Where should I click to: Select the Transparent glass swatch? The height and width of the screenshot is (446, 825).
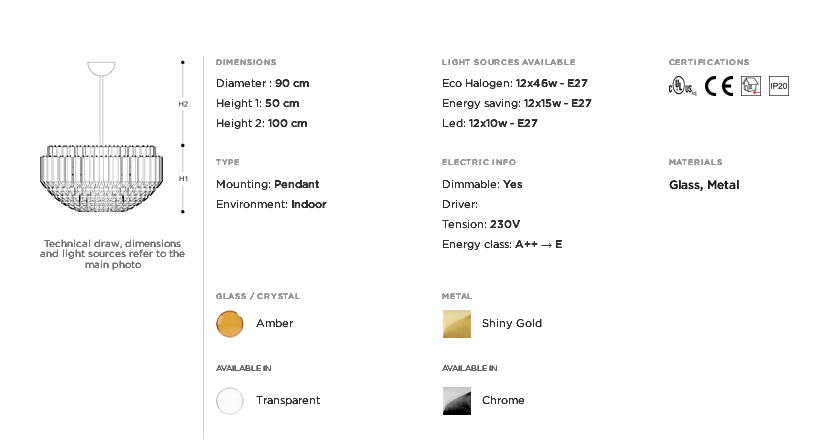230,401
